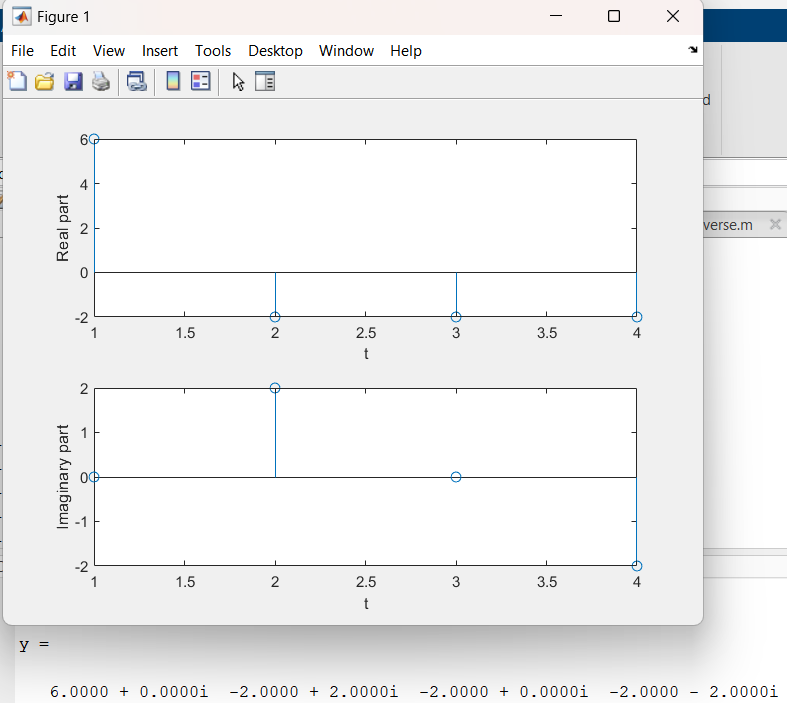
Task: Click the dock figure arrow icon
Action: pos(693,49)
